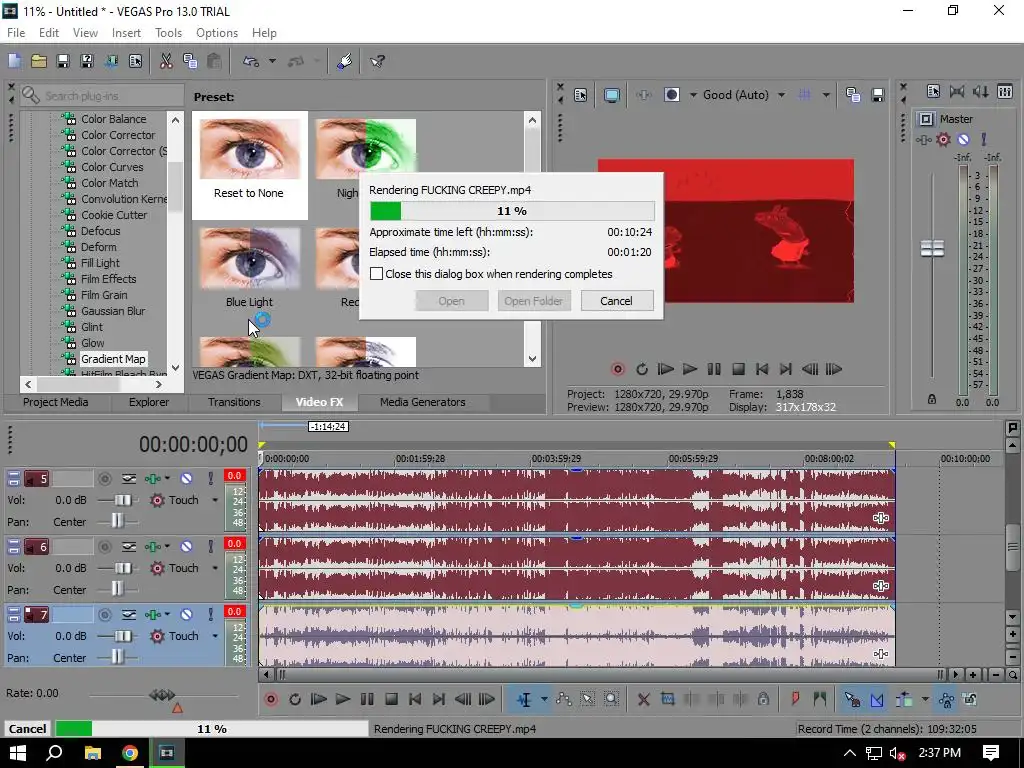Click Copy Snapshot to Clipboard icon

click(x=853, y=95)
